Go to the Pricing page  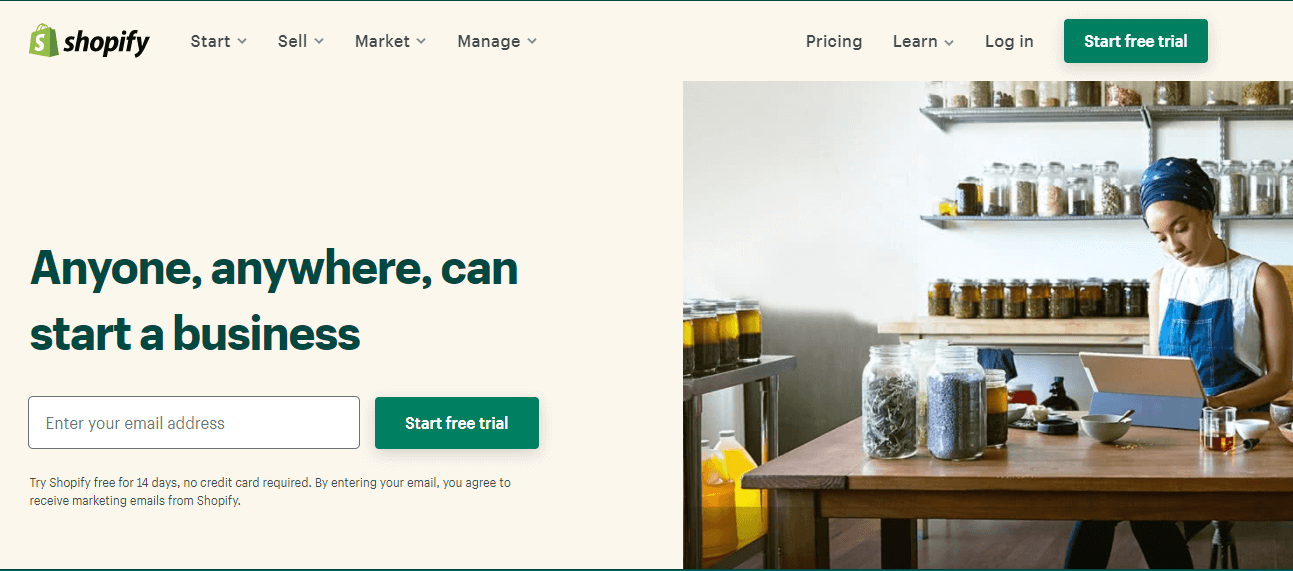834,41
